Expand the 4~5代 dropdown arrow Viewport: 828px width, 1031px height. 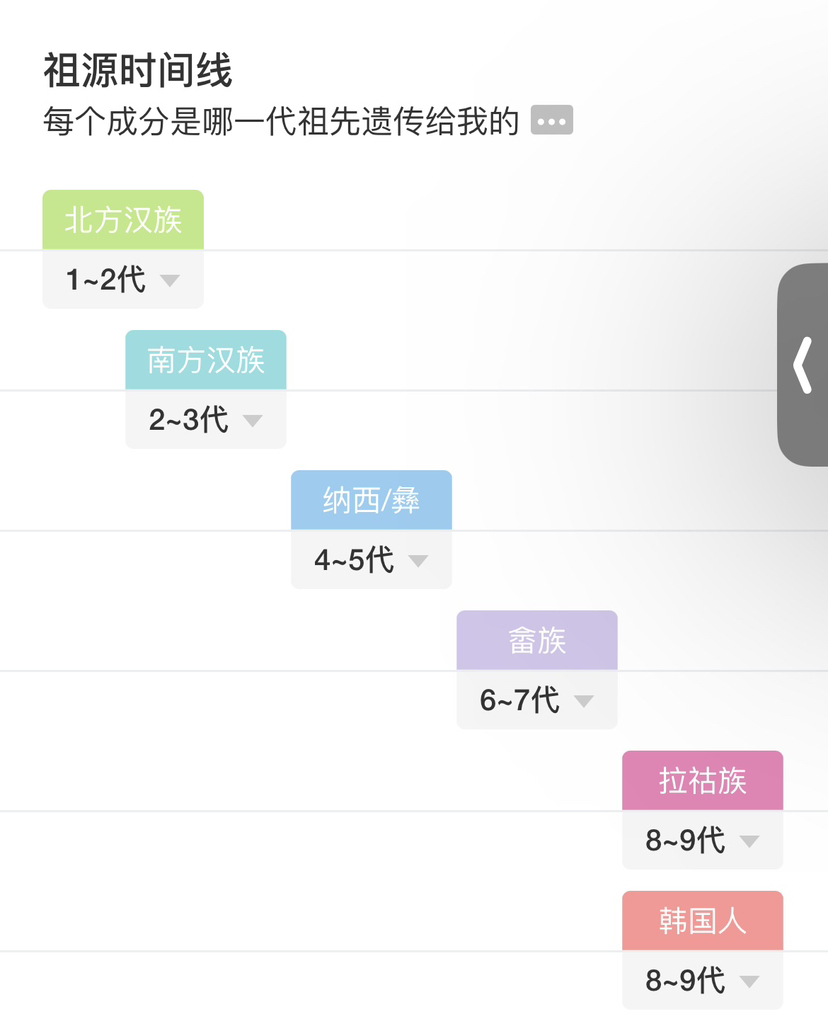pos(418,560)
